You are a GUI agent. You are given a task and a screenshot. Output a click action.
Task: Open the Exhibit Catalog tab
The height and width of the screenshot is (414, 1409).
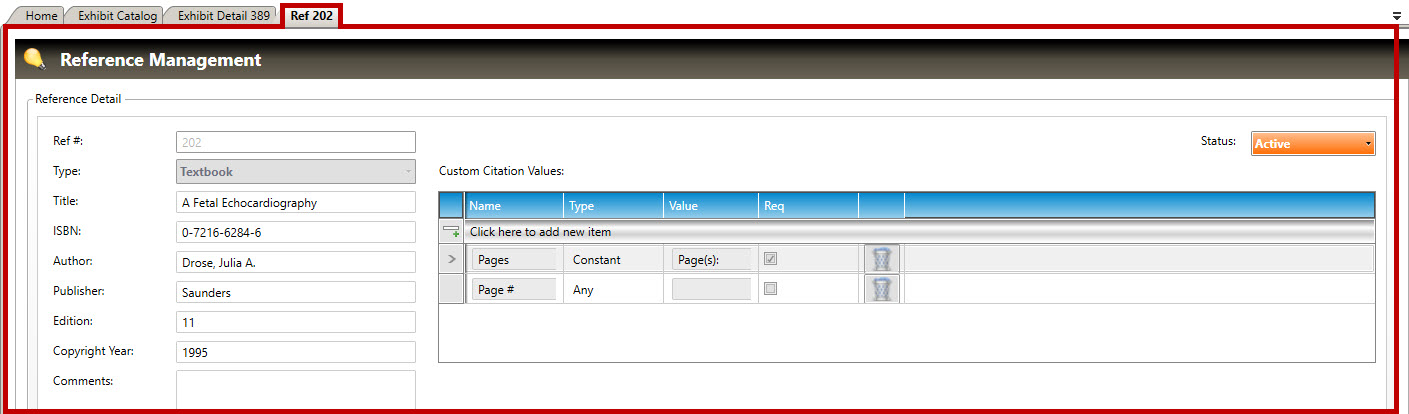(x=117, y=16)
